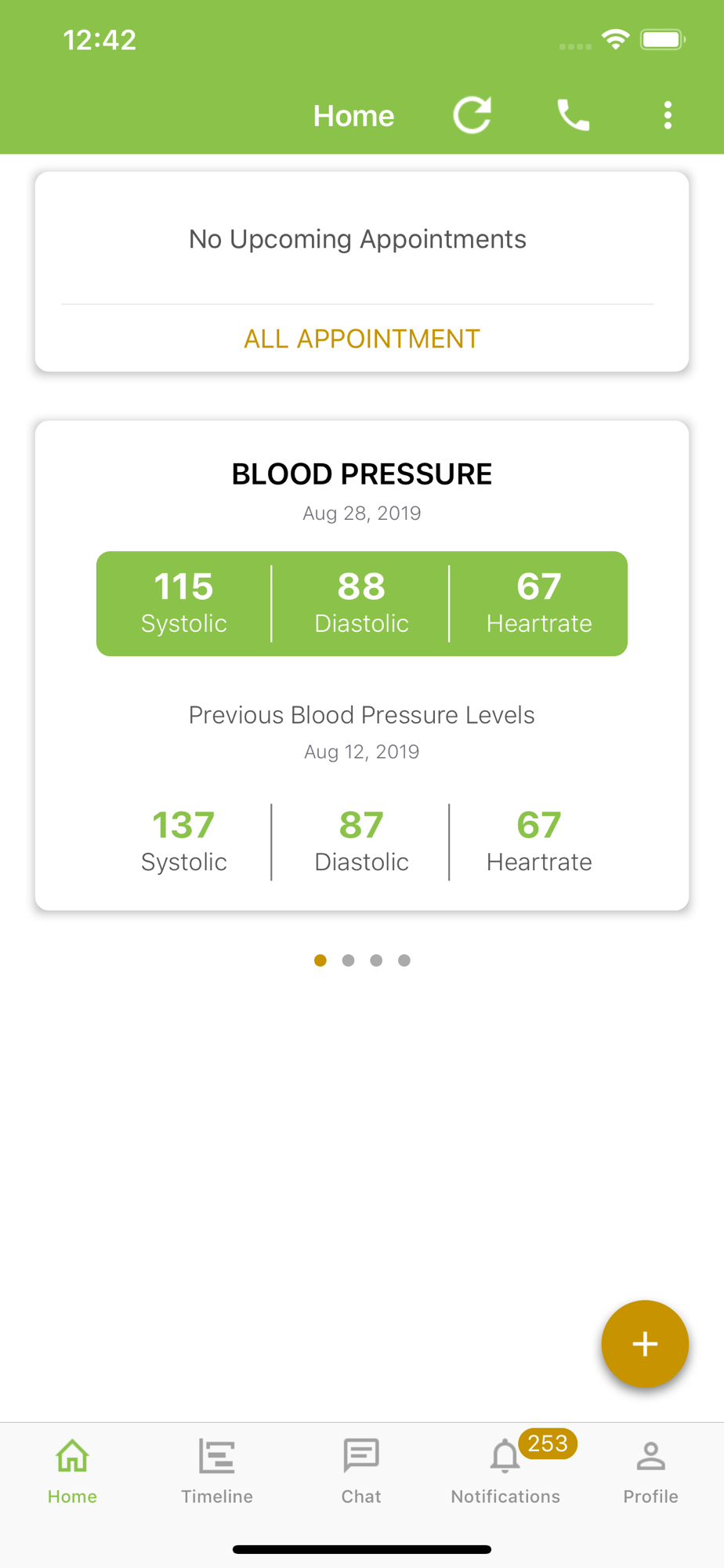Screen dimensions: 724x1568
Task: Tap the current 67 Heartrate reading
Action: point(539,603)
